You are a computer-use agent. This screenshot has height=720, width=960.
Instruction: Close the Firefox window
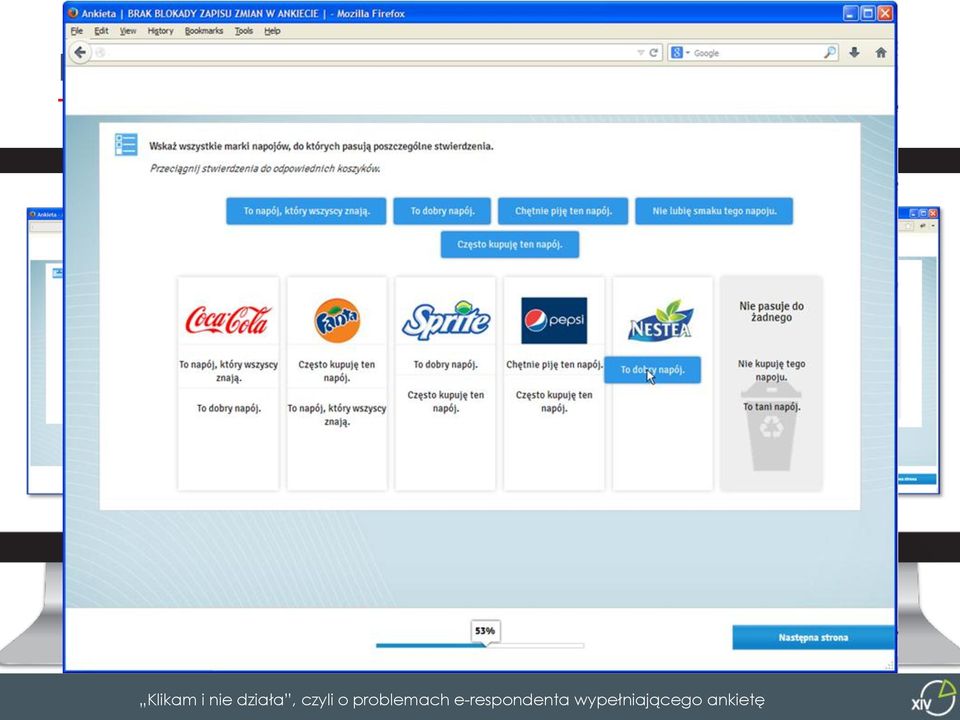coord(885,13)
